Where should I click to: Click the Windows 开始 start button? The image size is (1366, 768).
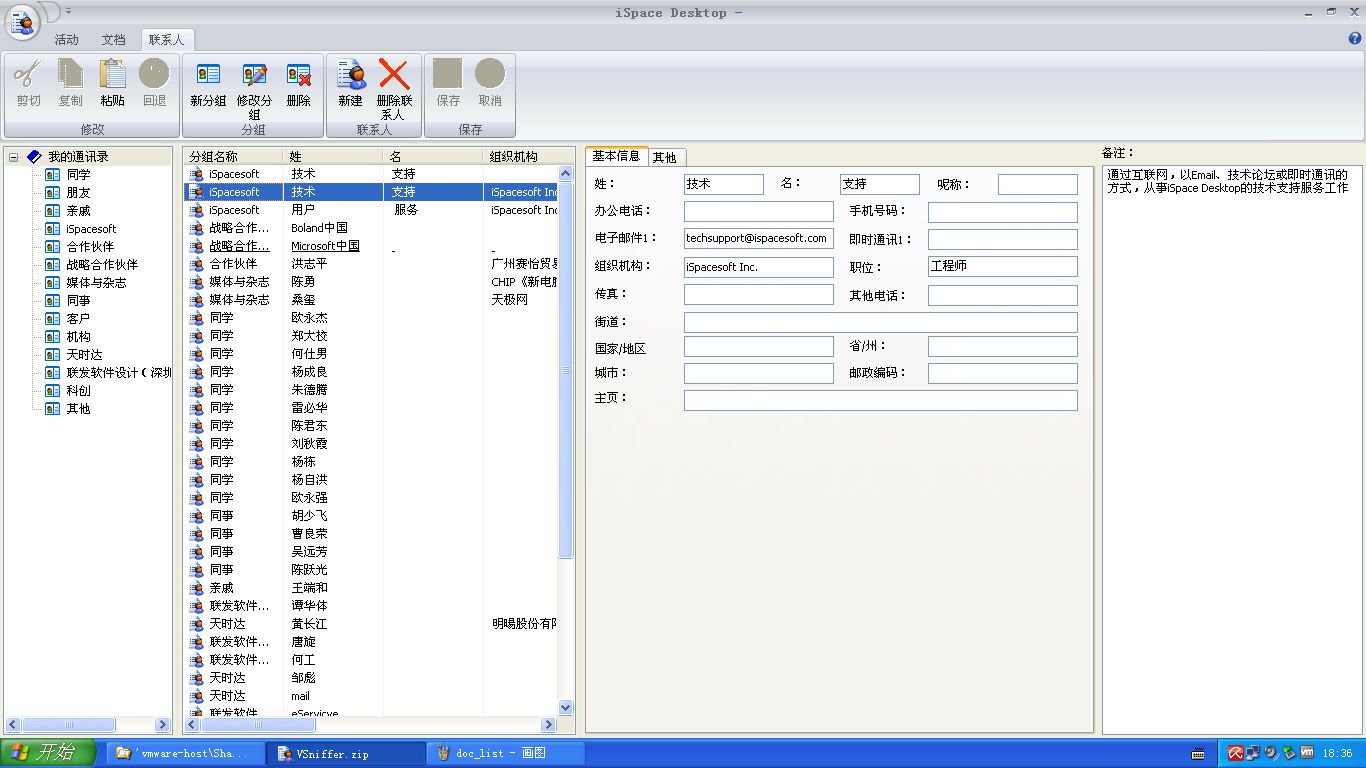click(x=48, y=753)
